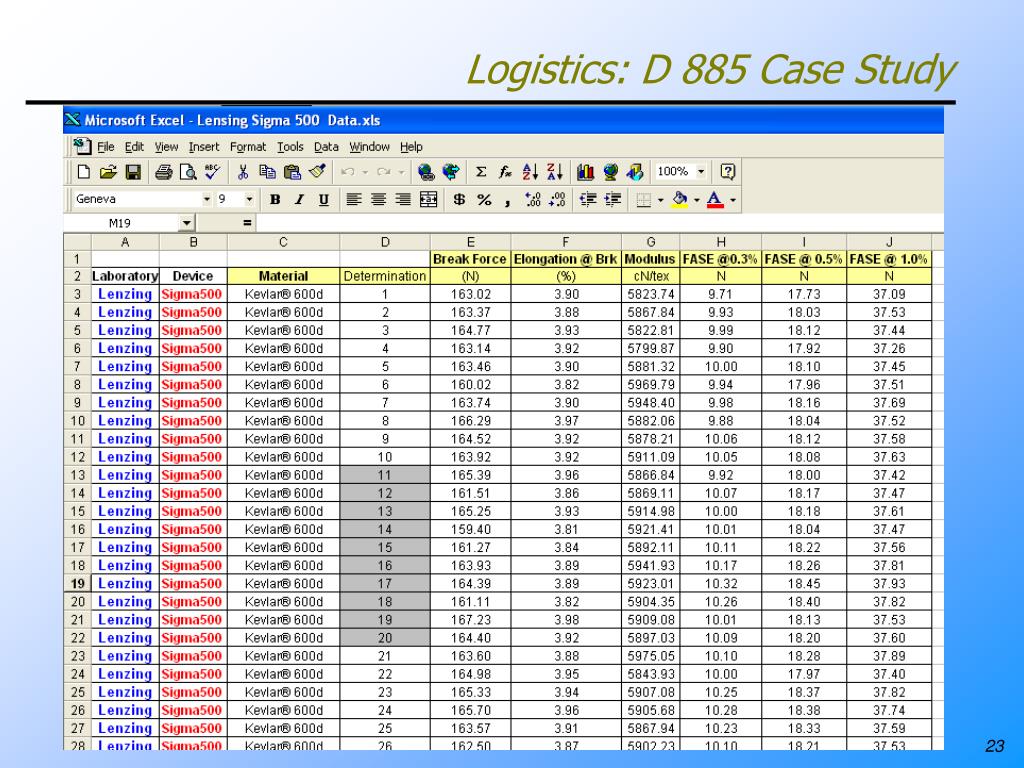Open the Drawing toolbar icon
This screenshot has height=768, width=1024.
(x=635, y=172)
